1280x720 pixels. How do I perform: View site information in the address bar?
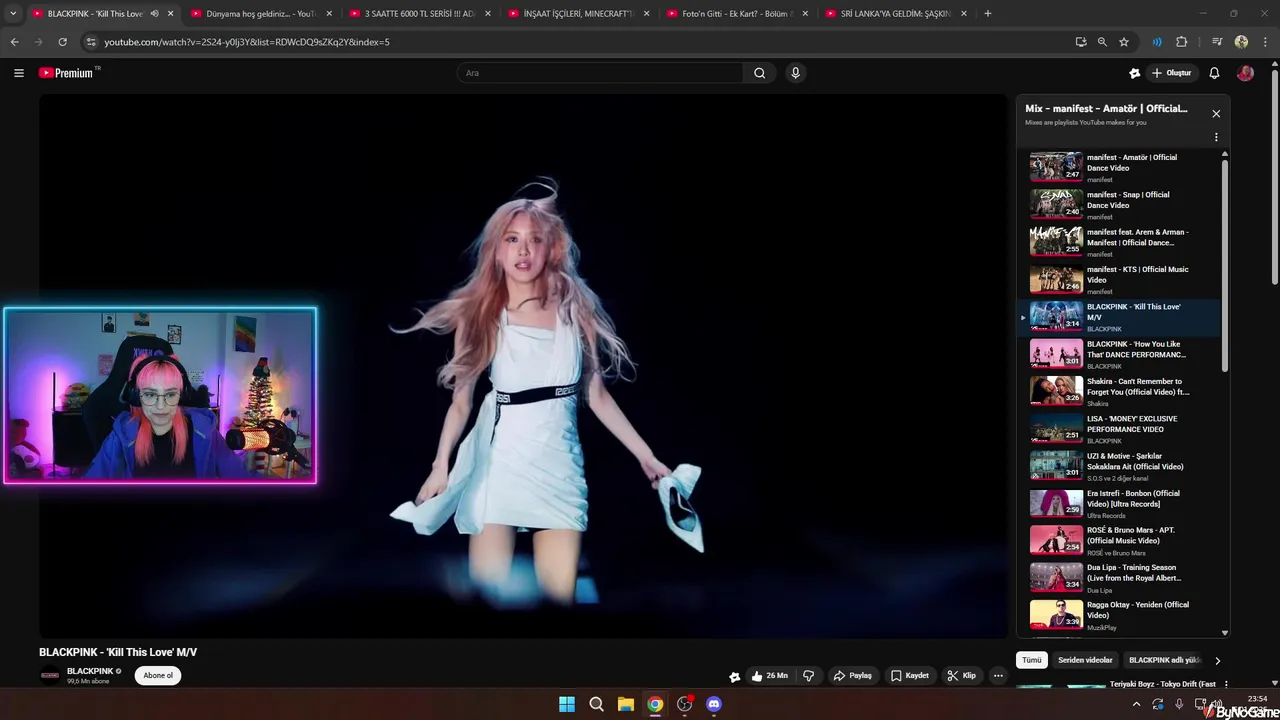(91, 42)
